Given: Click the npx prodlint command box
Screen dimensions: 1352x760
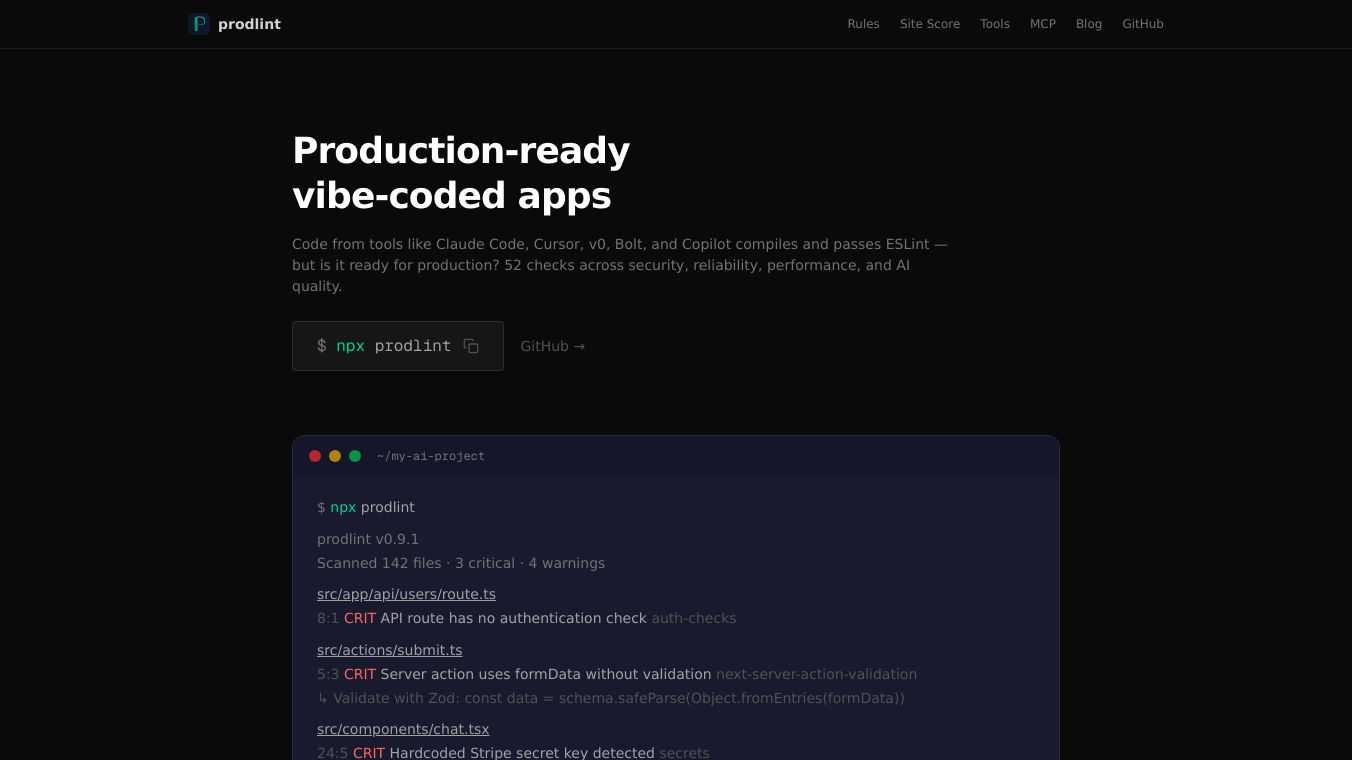Looking at the screenshot, I should (398, 346).
